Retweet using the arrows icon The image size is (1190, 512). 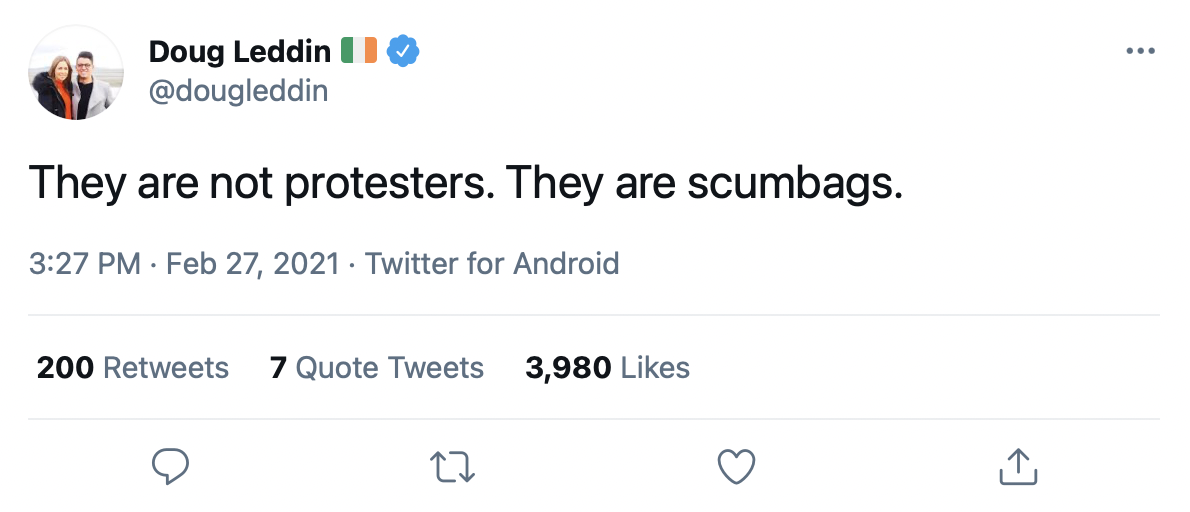pos(452,466)
